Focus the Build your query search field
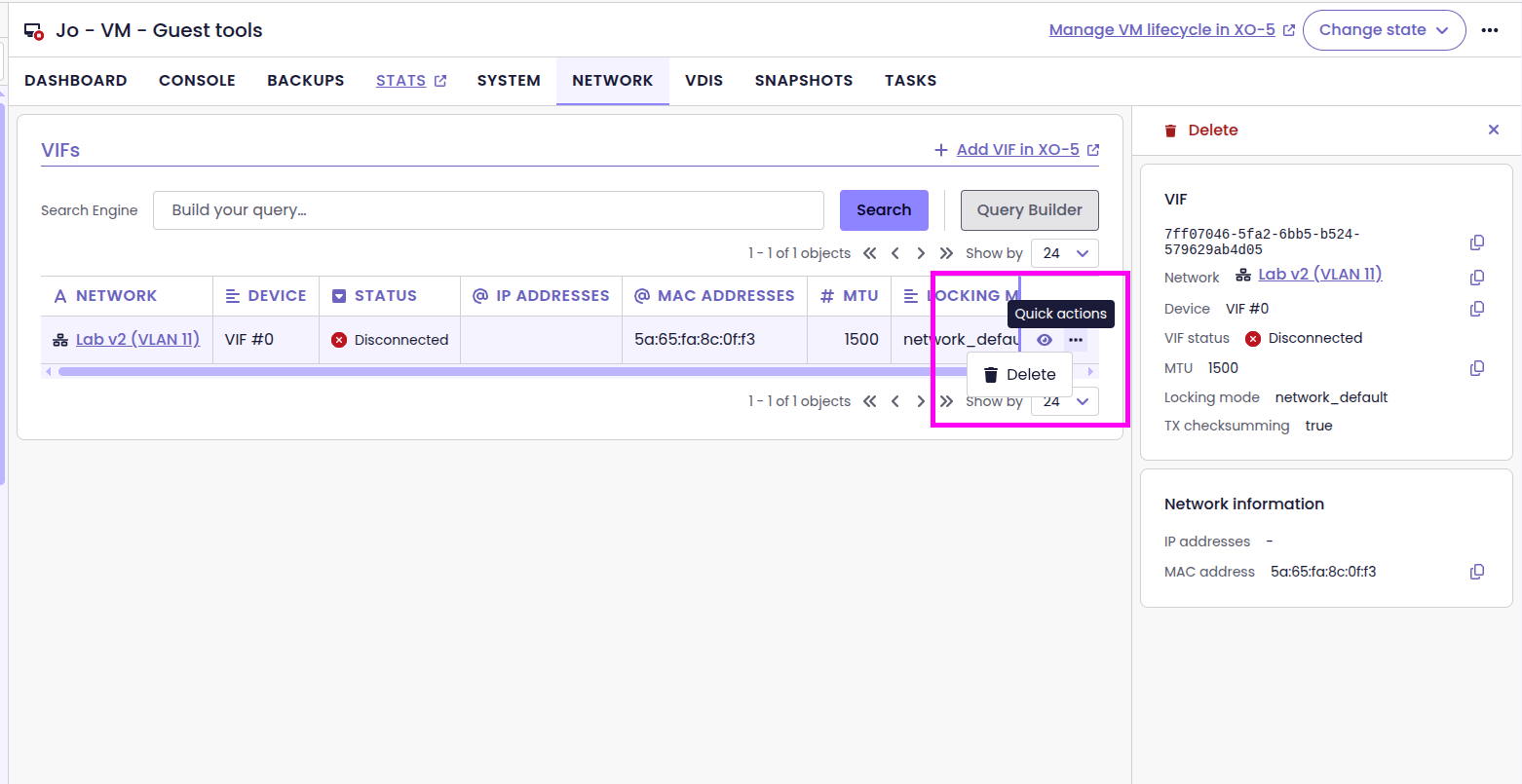Viewport: 1522px width, 784px height. 488,210
